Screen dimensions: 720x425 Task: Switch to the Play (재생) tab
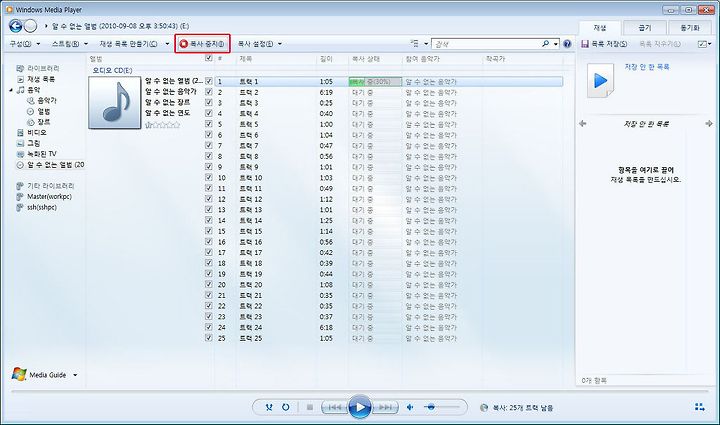pyautogui.click(x=600, y=28)
